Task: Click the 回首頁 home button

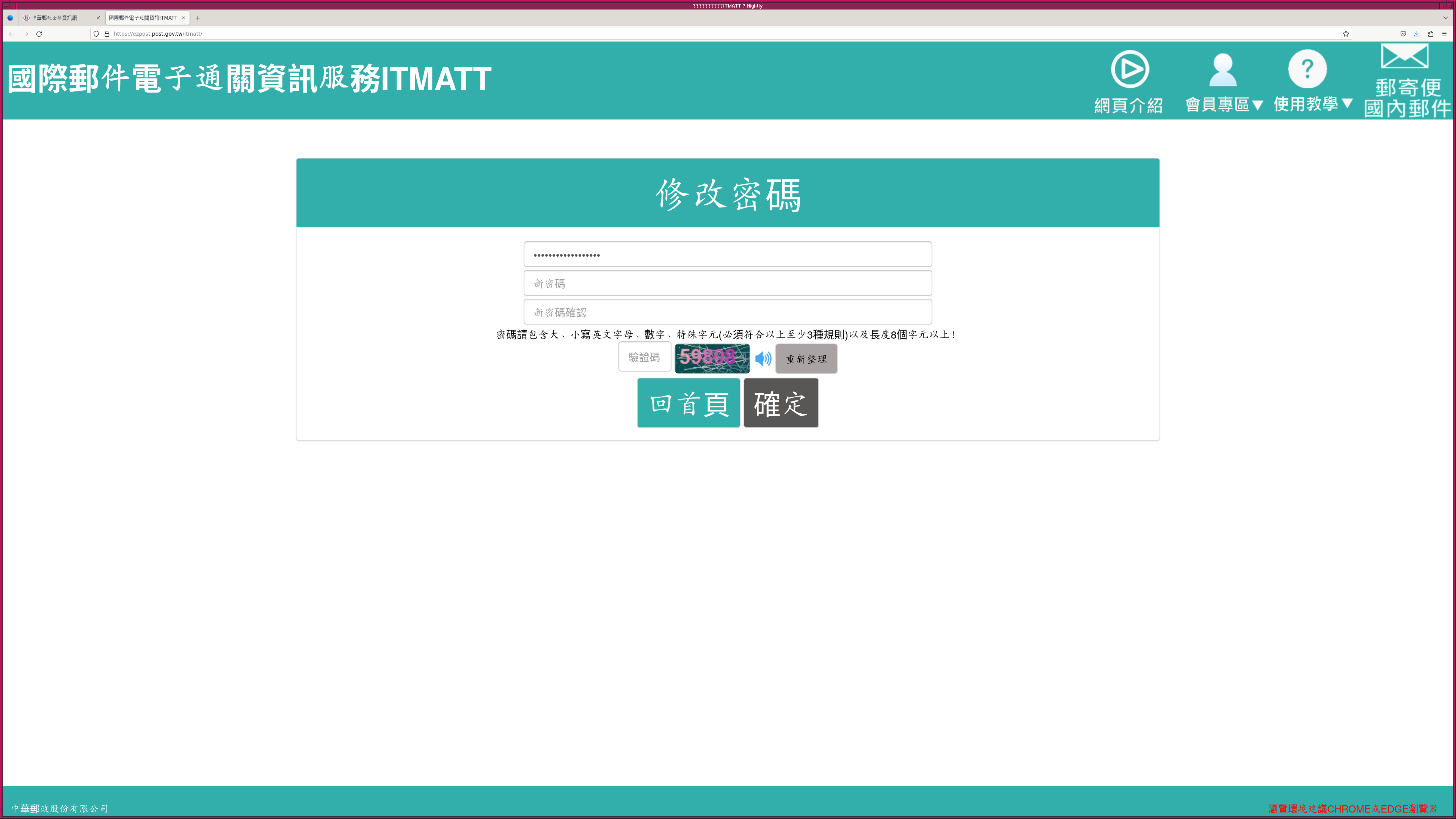Action: pyautogui.click(x=689, y=403)
